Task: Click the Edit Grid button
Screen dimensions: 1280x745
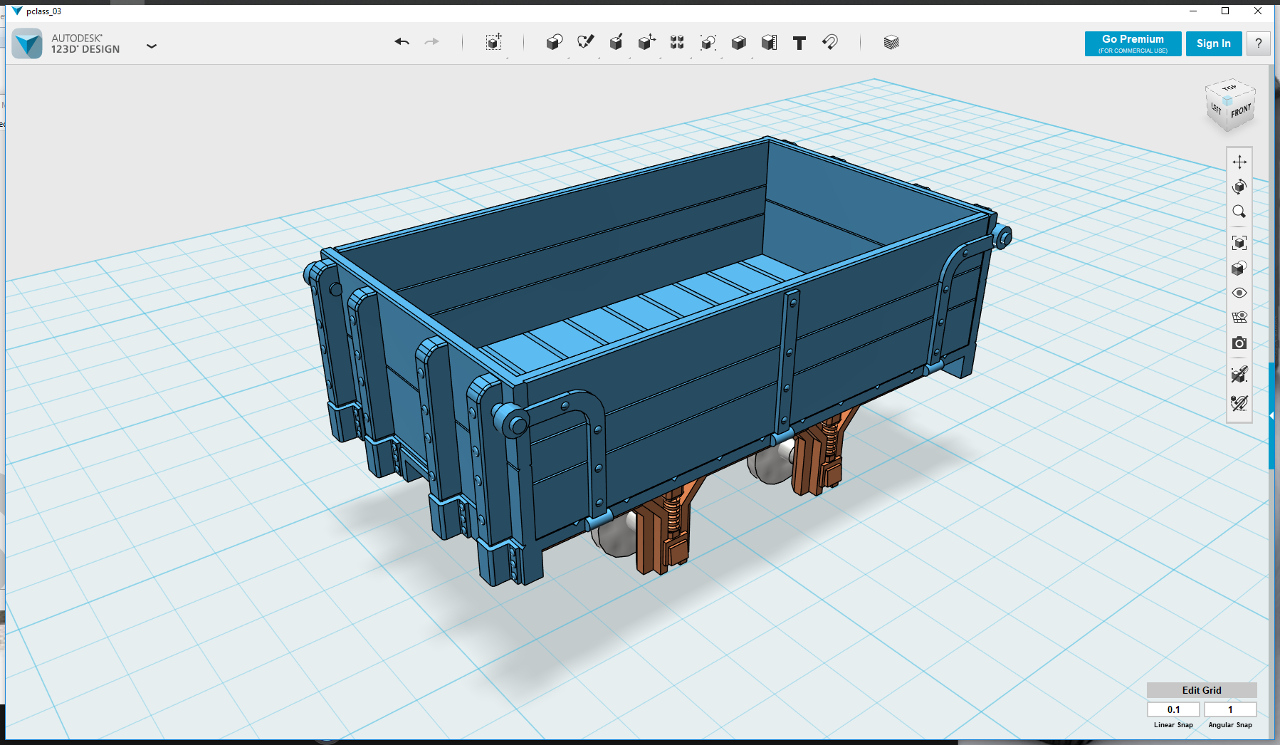Action: (1202, 690)
